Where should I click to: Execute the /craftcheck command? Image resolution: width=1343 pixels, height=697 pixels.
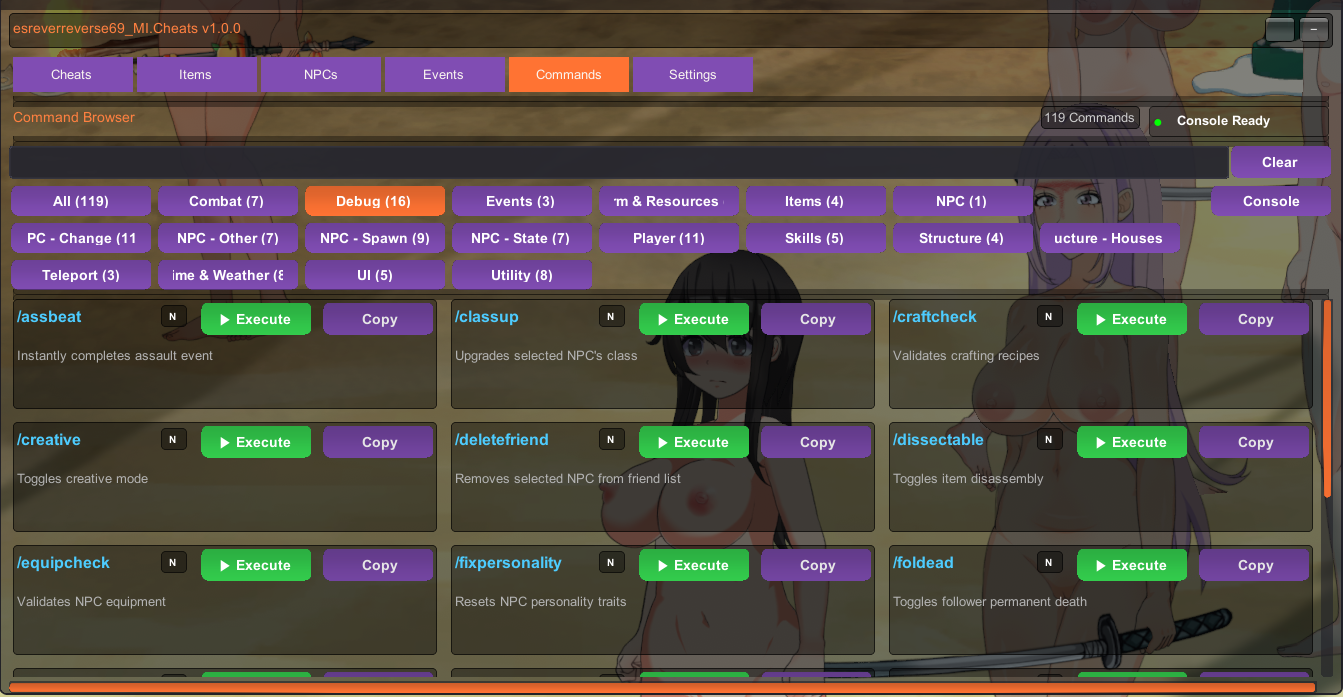pyautogui.click(x=1132, y=319)
